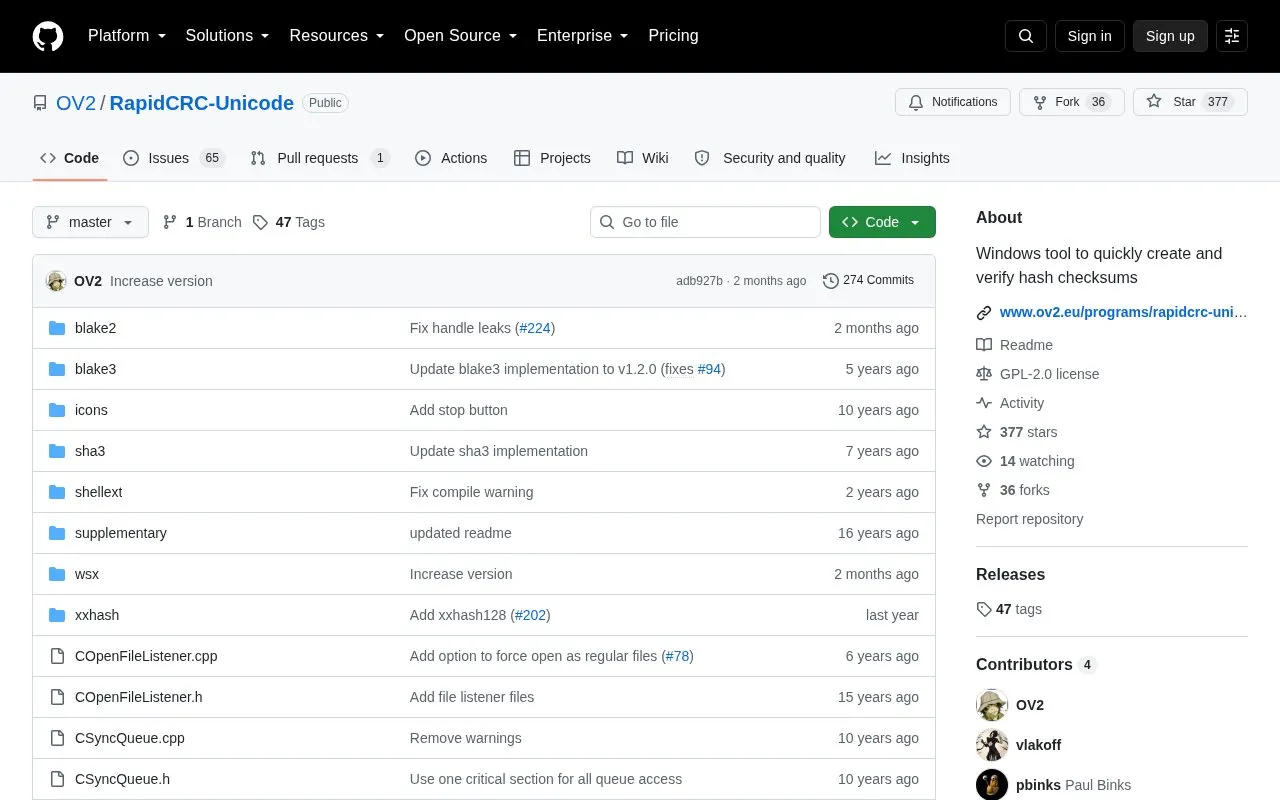The height and width of the screenshot is (800, 1280).
Task: Open issue #94 link in blake3 row
Action: point(709,369)
